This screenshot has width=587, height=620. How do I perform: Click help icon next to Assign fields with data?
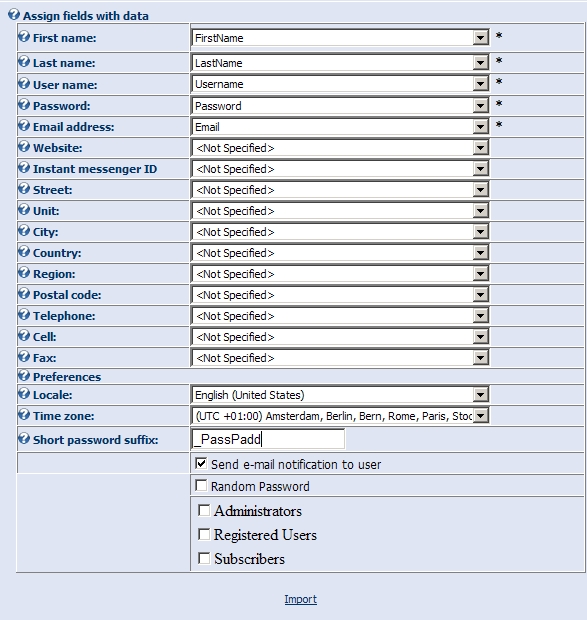pyautogui.click(x=14, y=15)
